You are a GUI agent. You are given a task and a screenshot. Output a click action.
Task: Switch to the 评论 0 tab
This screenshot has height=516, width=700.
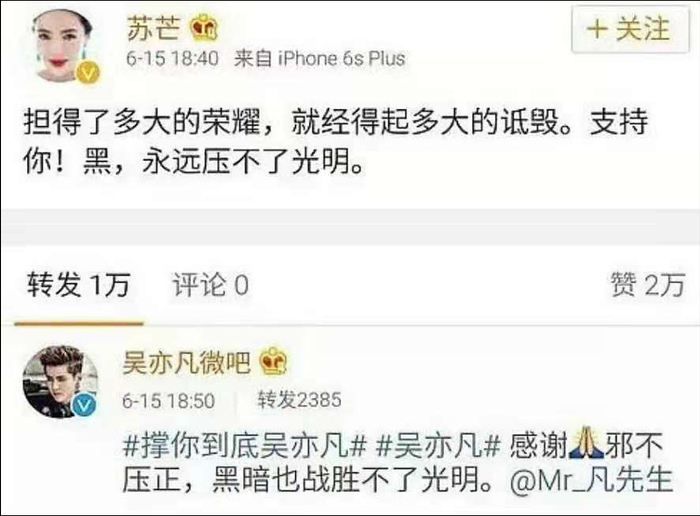pyautogui.click(x=211, y=284)
